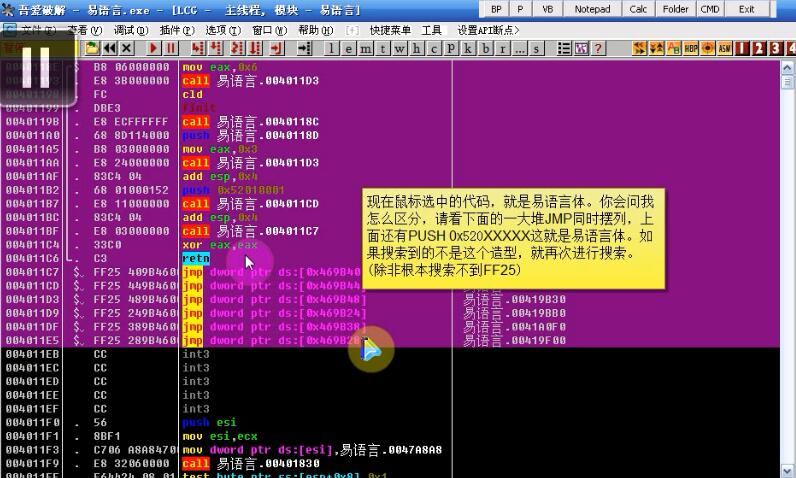Run the program with the red play icon
Viewport: 796px width, 478px height.
(x=153, y=48)
